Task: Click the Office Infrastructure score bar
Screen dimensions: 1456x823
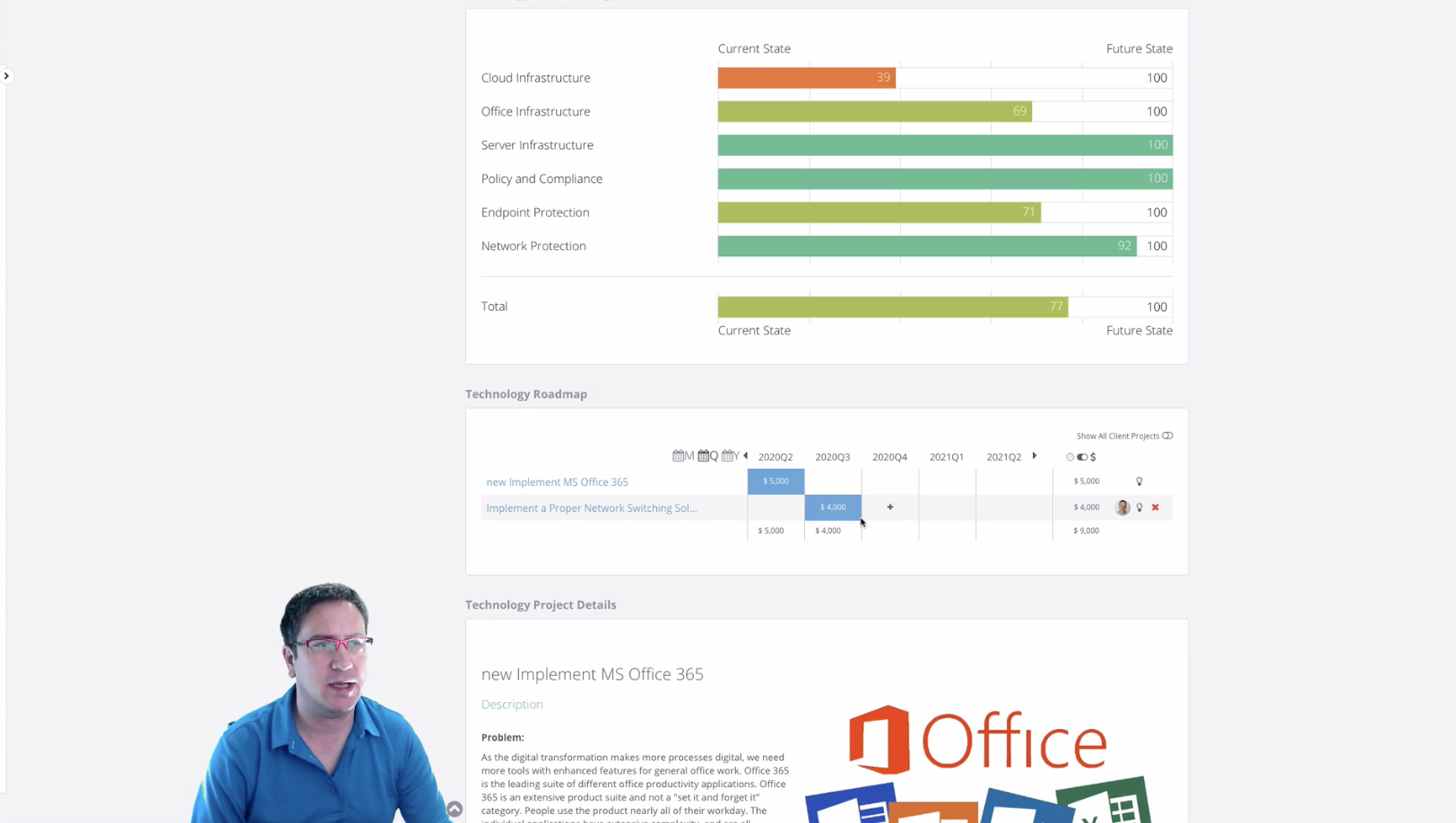Action: [875, 111]
